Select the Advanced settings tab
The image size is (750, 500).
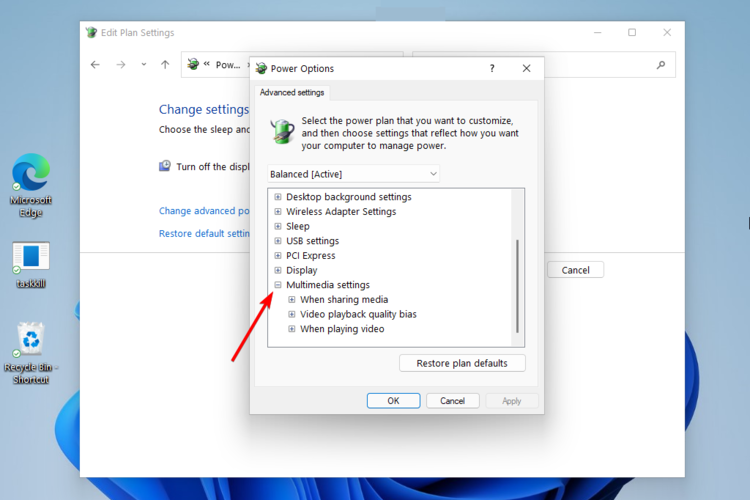click(x=292, y=92)
